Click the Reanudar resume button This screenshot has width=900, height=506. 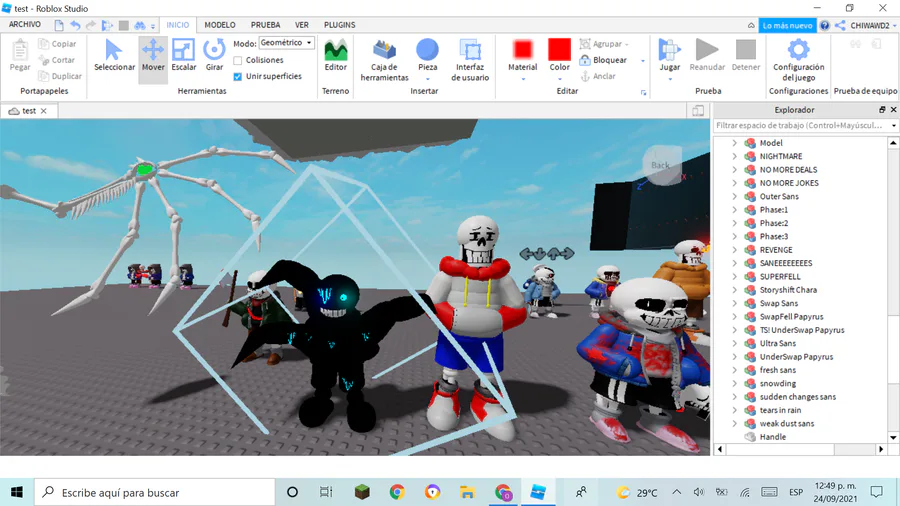tap(707, 56)
